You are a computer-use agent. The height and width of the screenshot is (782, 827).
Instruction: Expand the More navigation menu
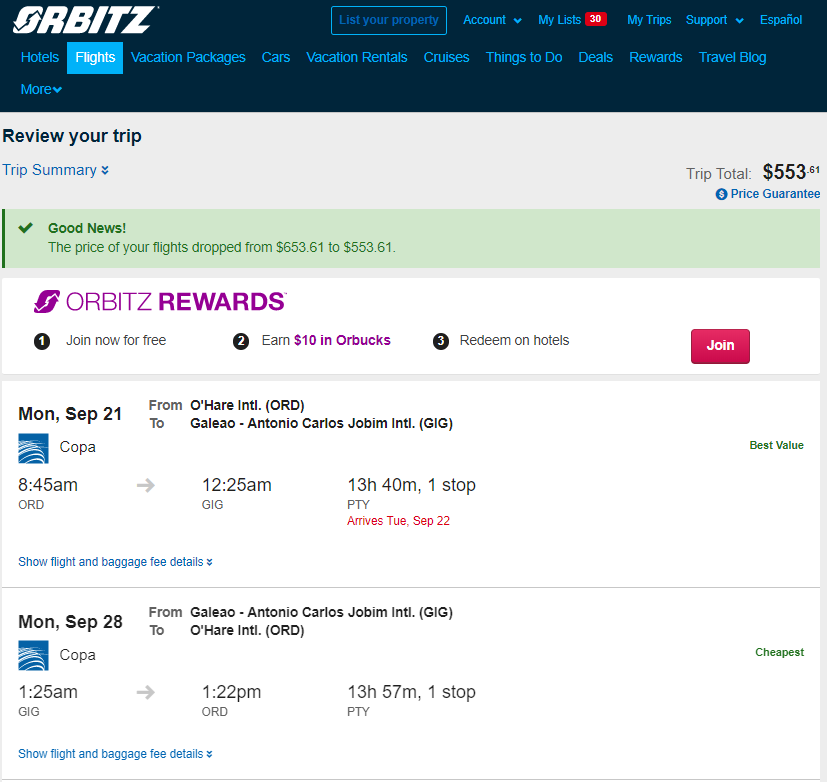point(41,89)
